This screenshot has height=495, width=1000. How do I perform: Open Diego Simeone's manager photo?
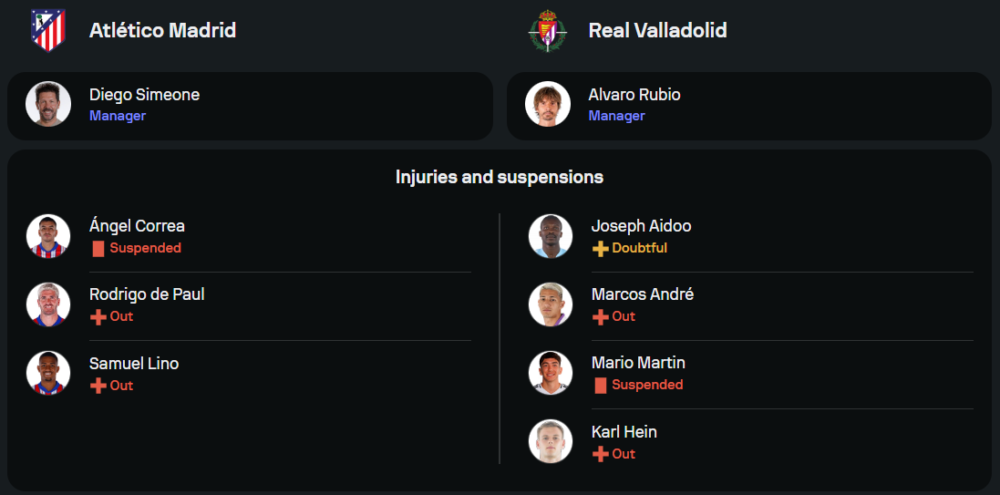pyautogui.click(x=48, y=104)
